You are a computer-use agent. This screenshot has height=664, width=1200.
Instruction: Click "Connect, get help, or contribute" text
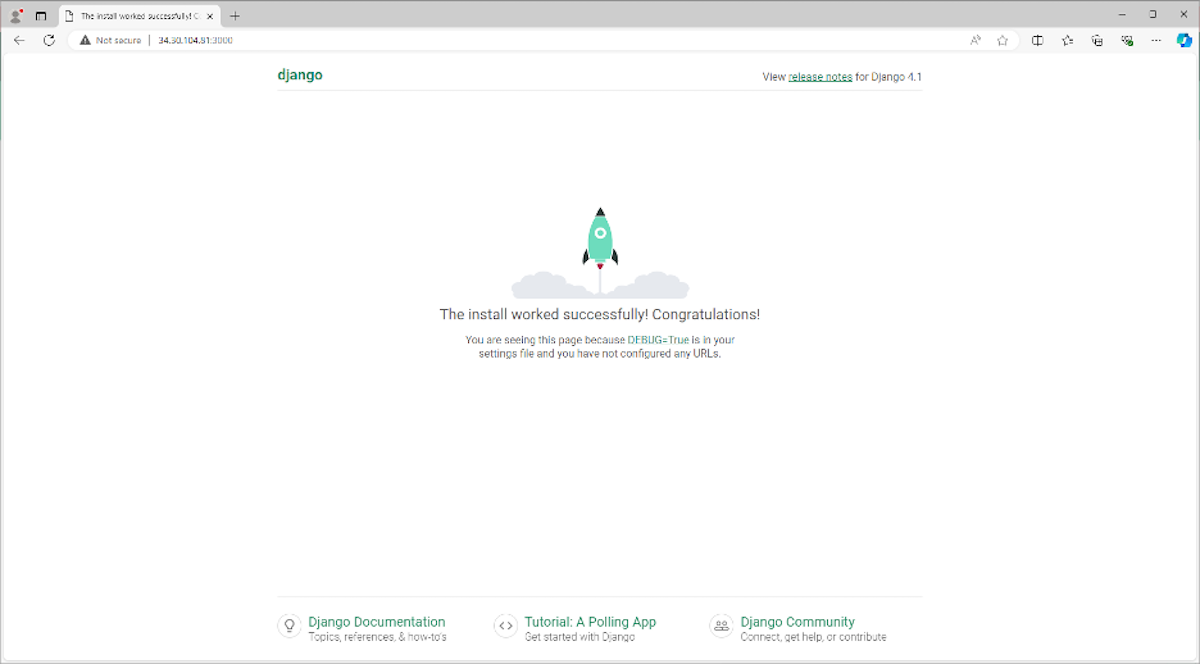pyautogui.click(x=813, y=637)
